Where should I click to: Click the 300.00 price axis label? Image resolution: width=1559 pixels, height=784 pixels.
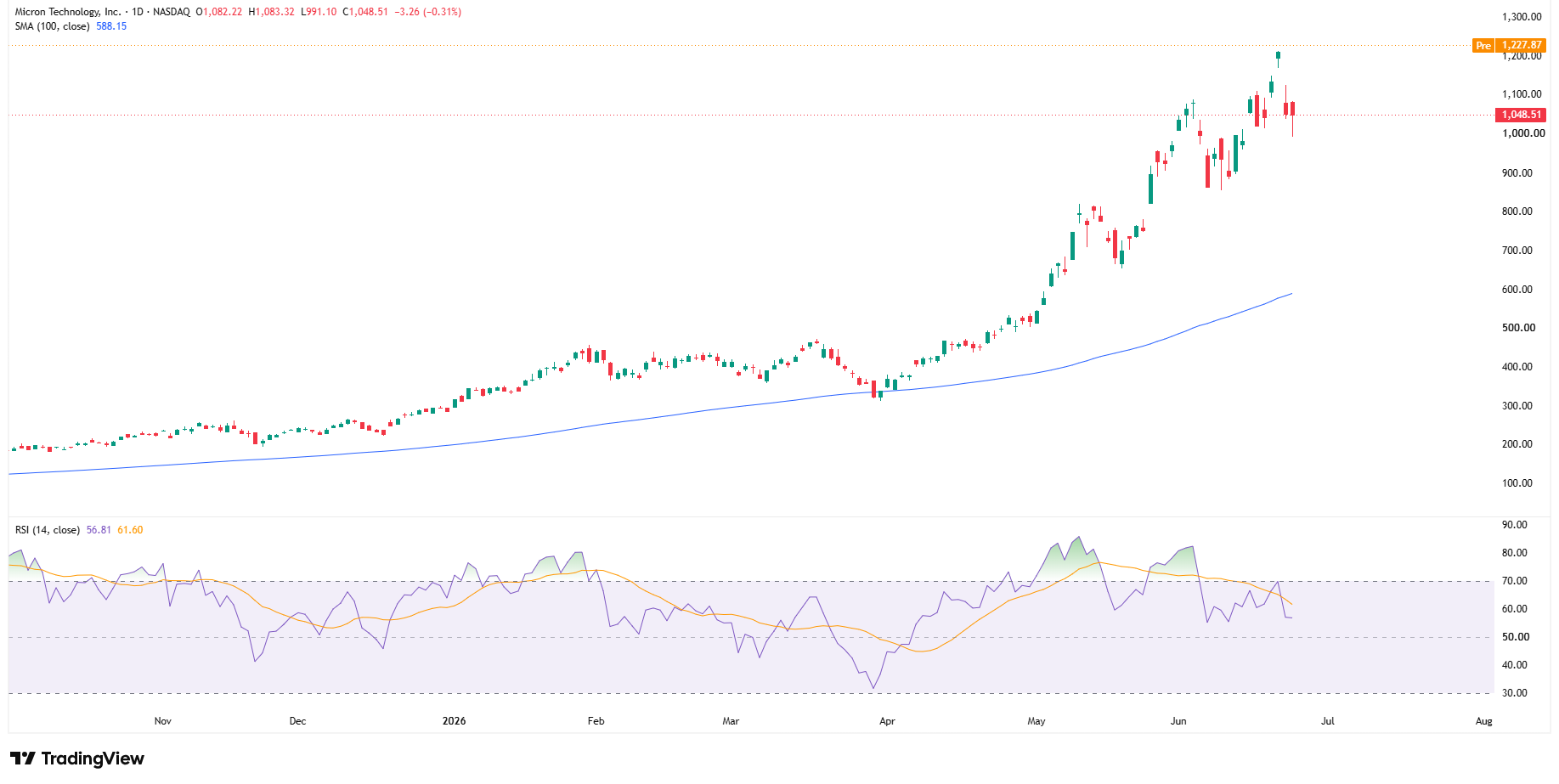pos(1517,406)
